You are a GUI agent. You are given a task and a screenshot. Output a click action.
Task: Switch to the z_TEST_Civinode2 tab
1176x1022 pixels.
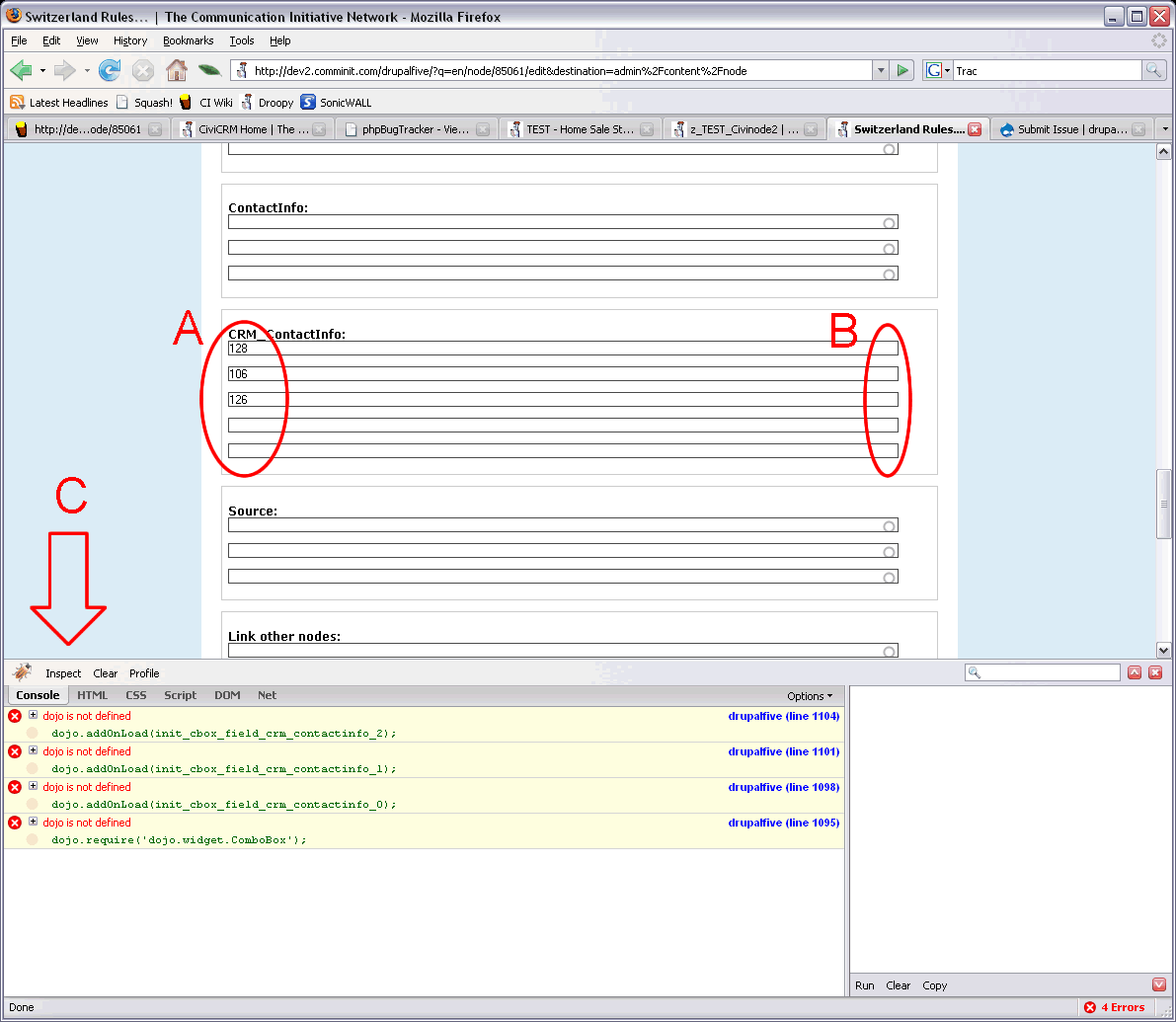[x=744, y=129]
